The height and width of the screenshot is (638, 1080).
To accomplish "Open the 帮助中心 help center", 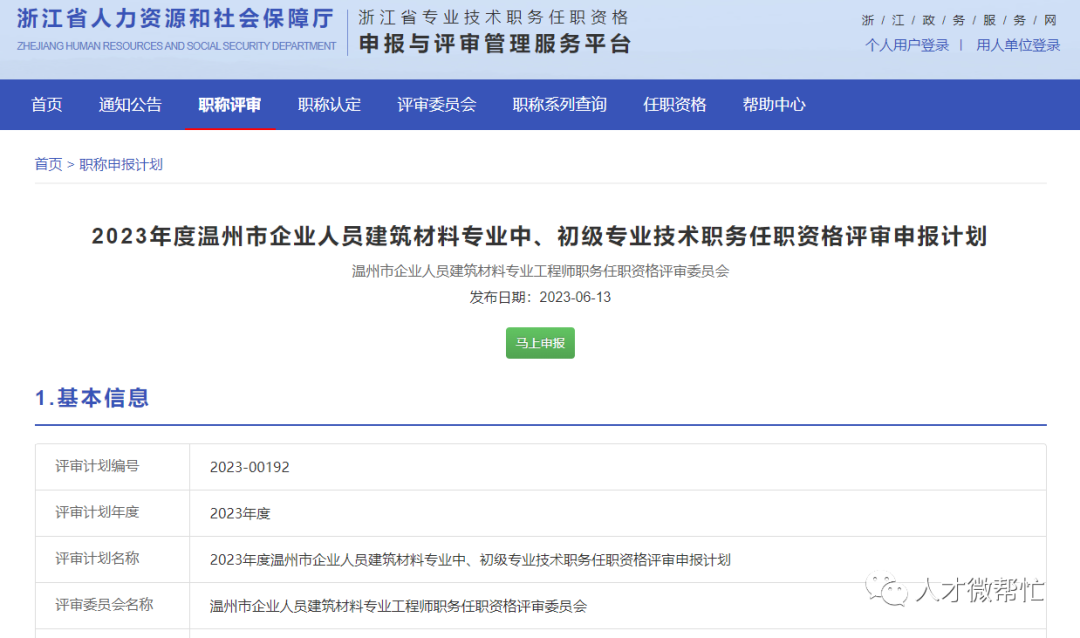I will coord(774,104).
